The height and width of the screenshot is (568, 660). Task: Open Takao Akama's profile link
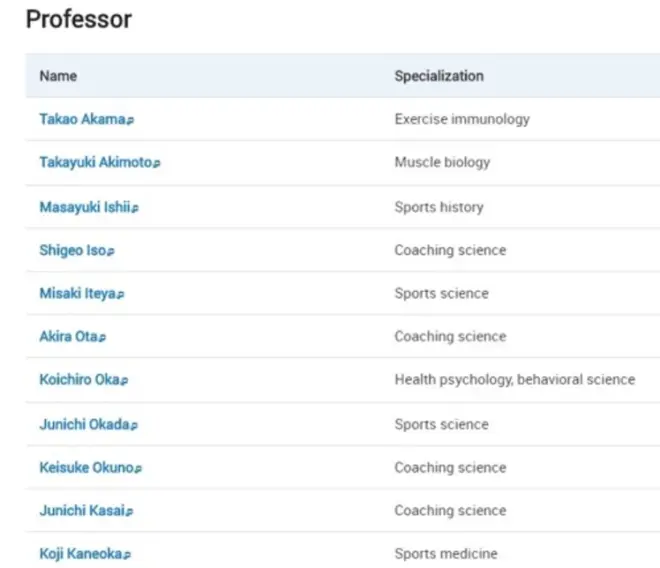click(82, 119)
